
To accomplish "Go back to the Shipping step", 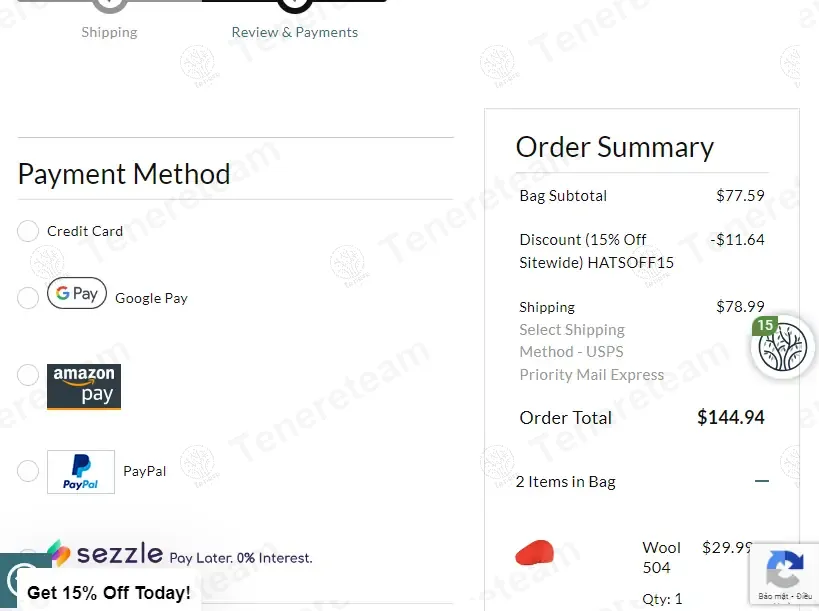I will (110, 32).
